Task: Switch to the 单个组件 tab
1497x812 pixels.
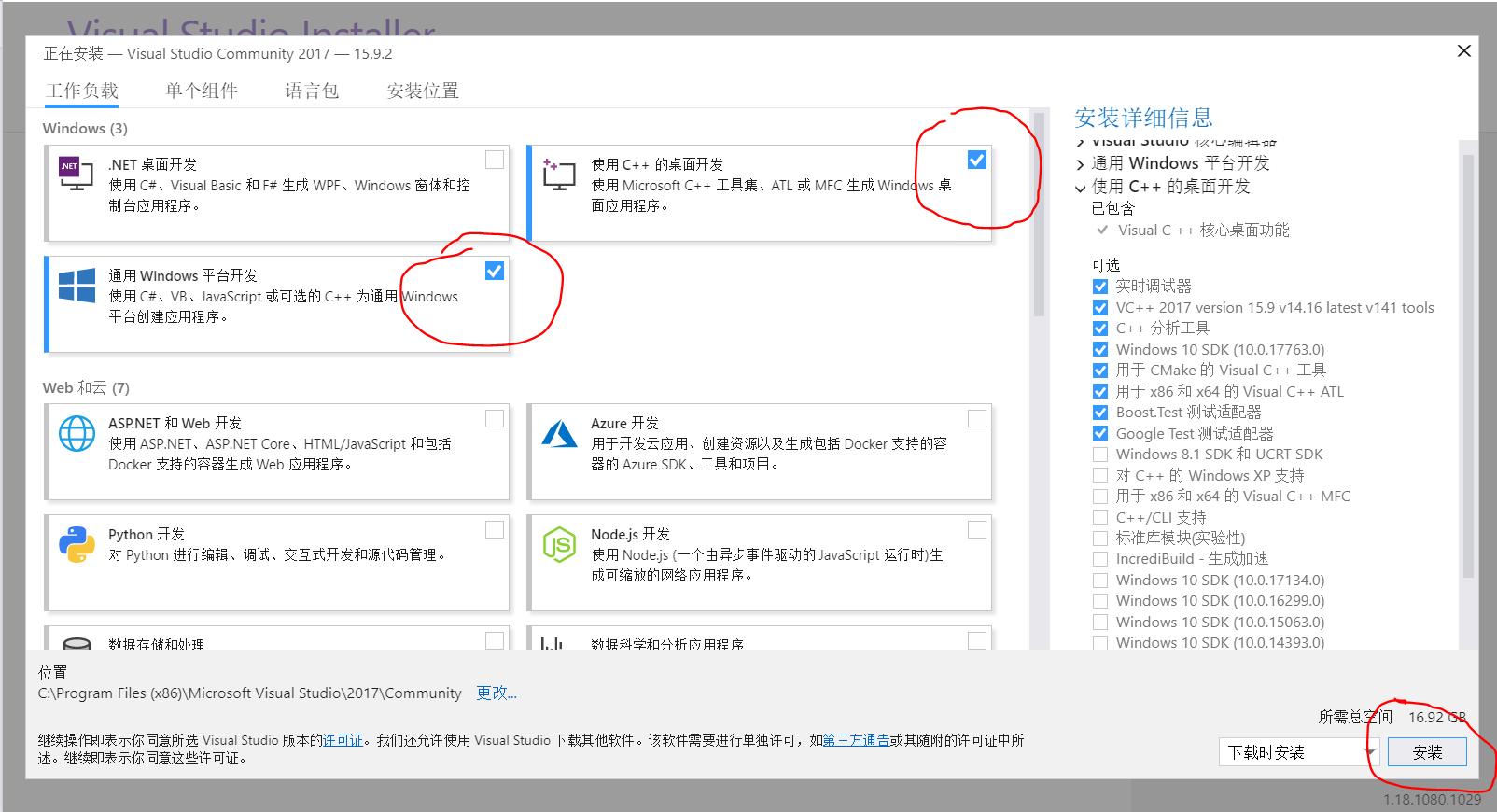Action: [202, 91]
